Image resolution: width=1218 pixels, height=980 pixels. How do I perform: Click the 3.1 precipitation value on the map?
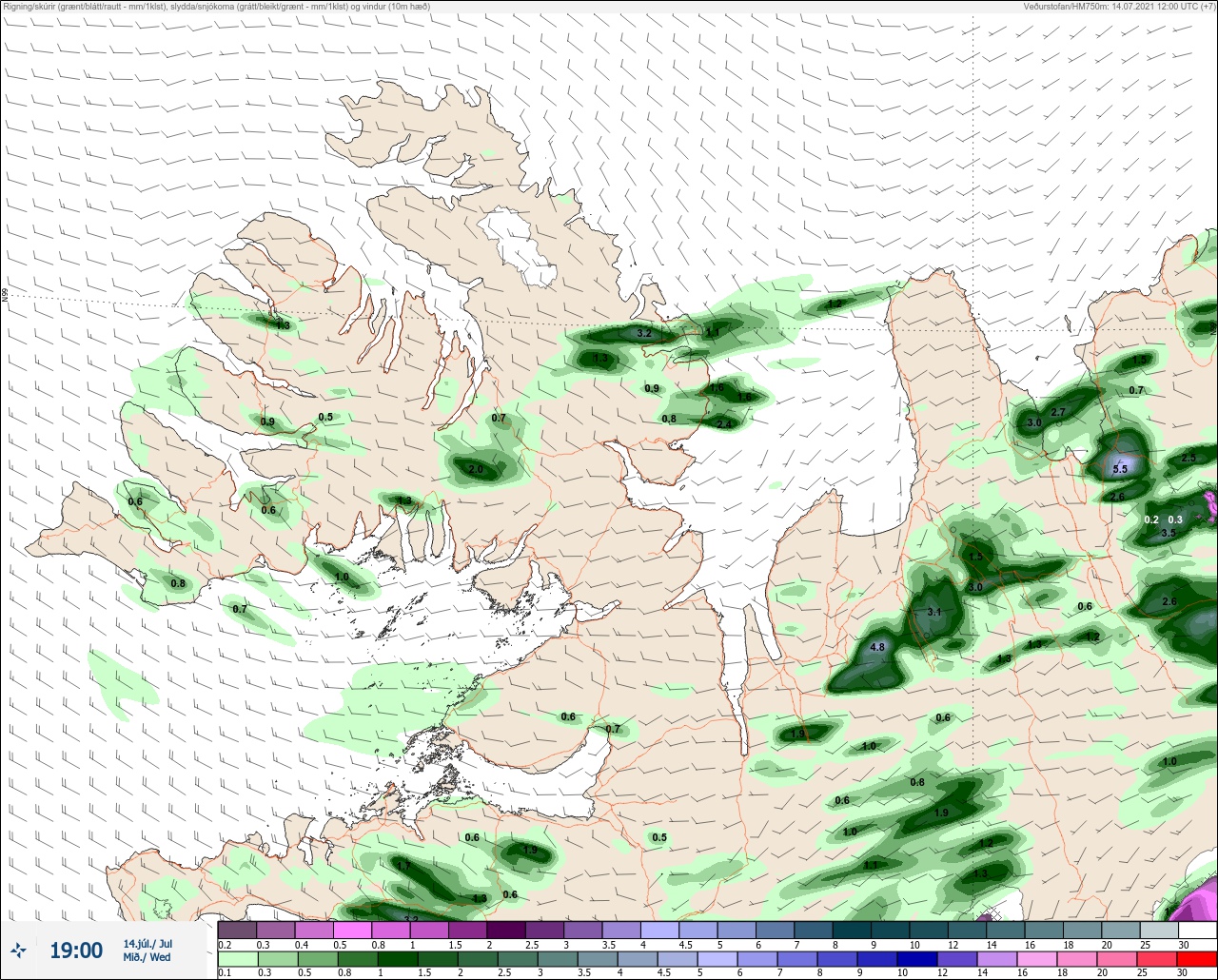point(933,612)
